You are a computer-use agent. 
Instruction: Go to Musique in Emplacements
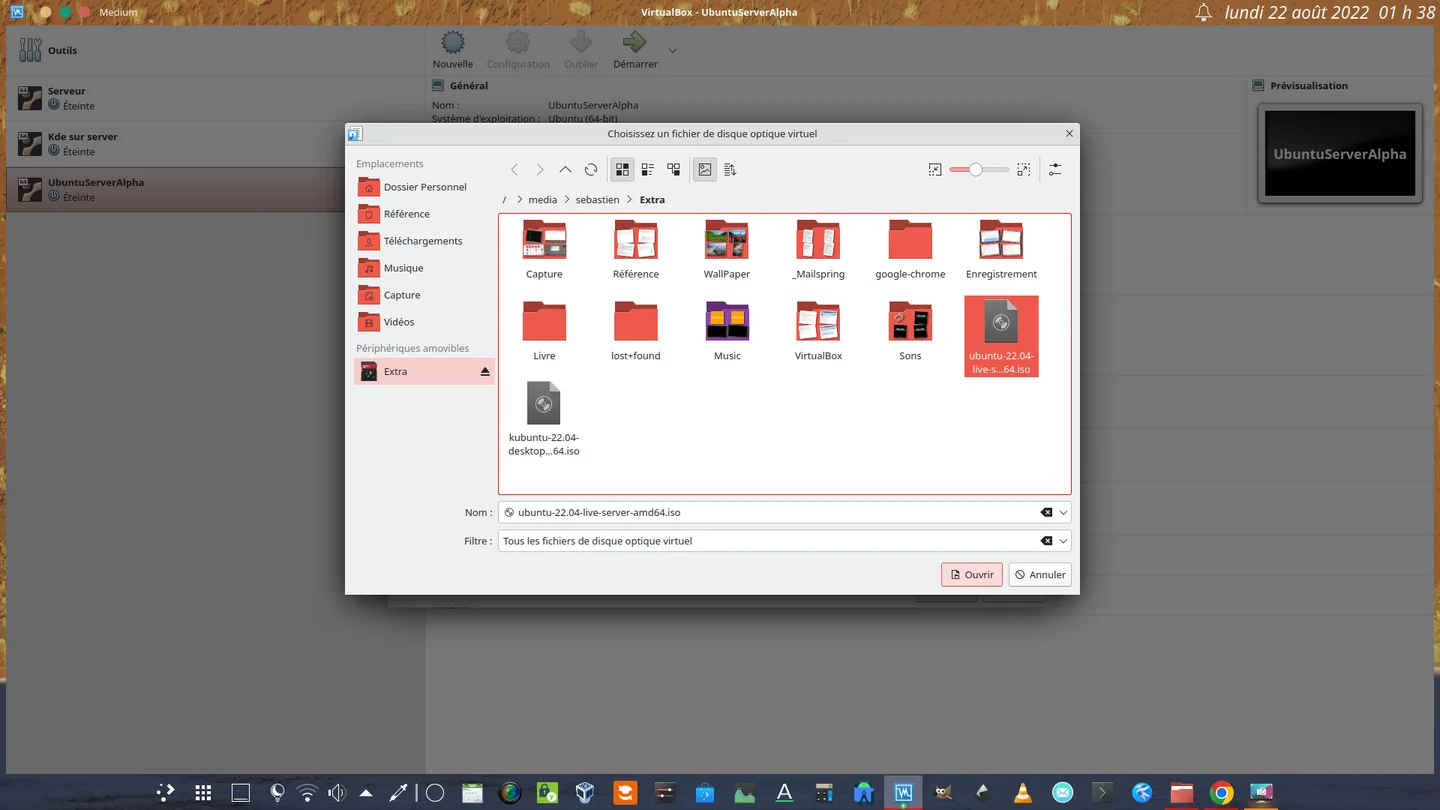coord(424,268)
